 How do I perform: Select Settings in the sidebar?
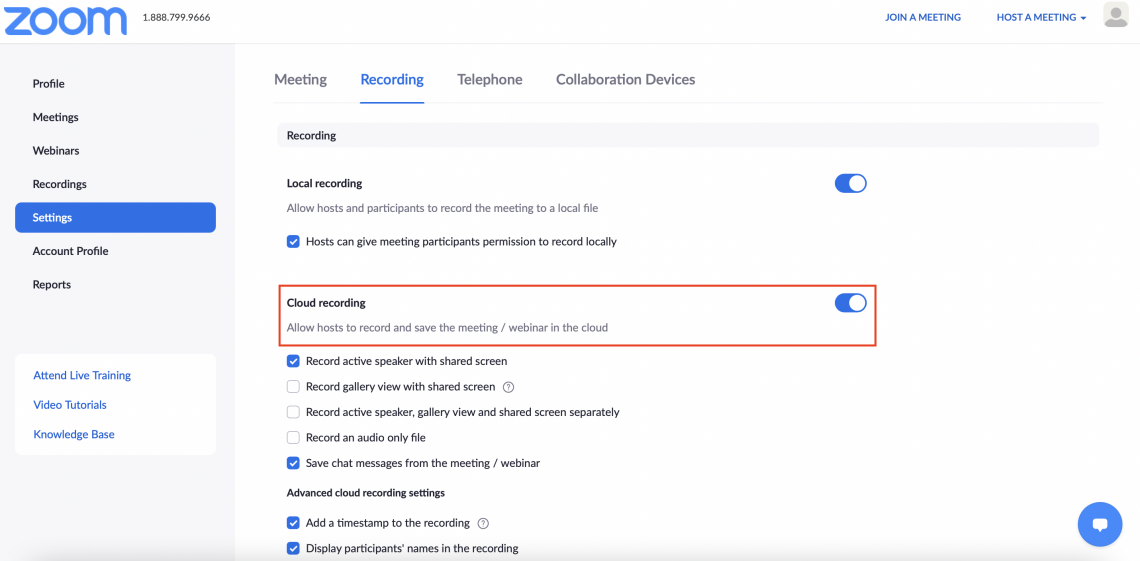(116, 217)
